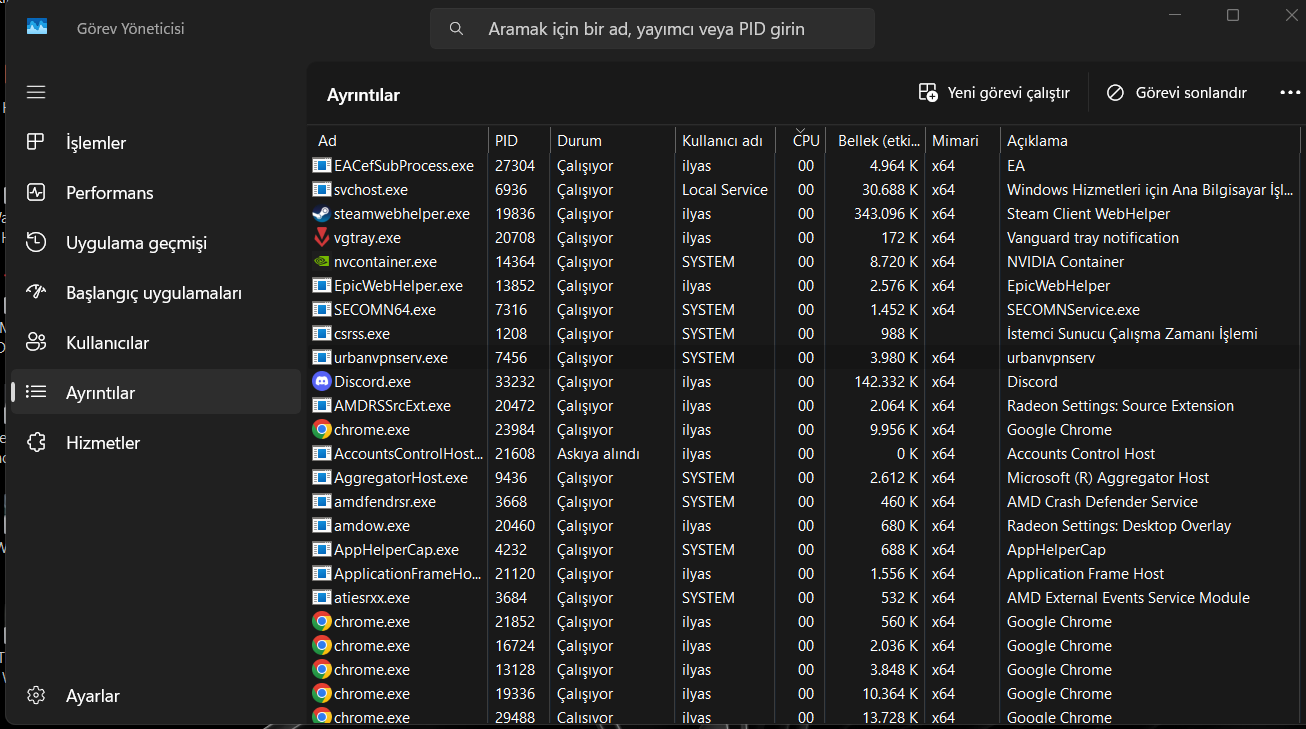Focus the search field for name, publisher or PID
Image resolution: width=1306 pixels, height=729 pixels.
[x=652, y=29]
